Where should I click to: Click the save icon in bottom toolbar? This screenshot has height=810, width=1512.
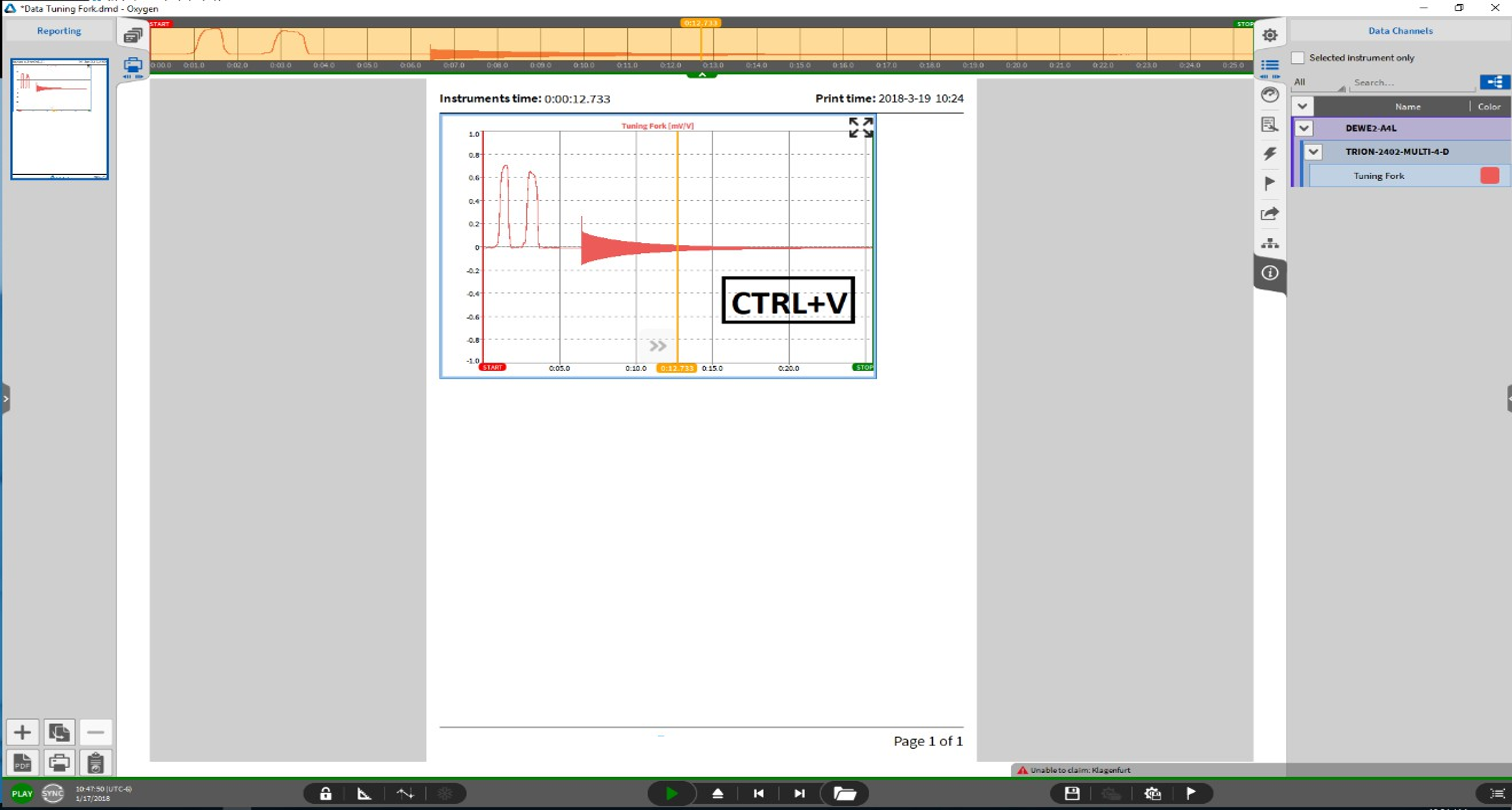click(x=1072, y=793)
